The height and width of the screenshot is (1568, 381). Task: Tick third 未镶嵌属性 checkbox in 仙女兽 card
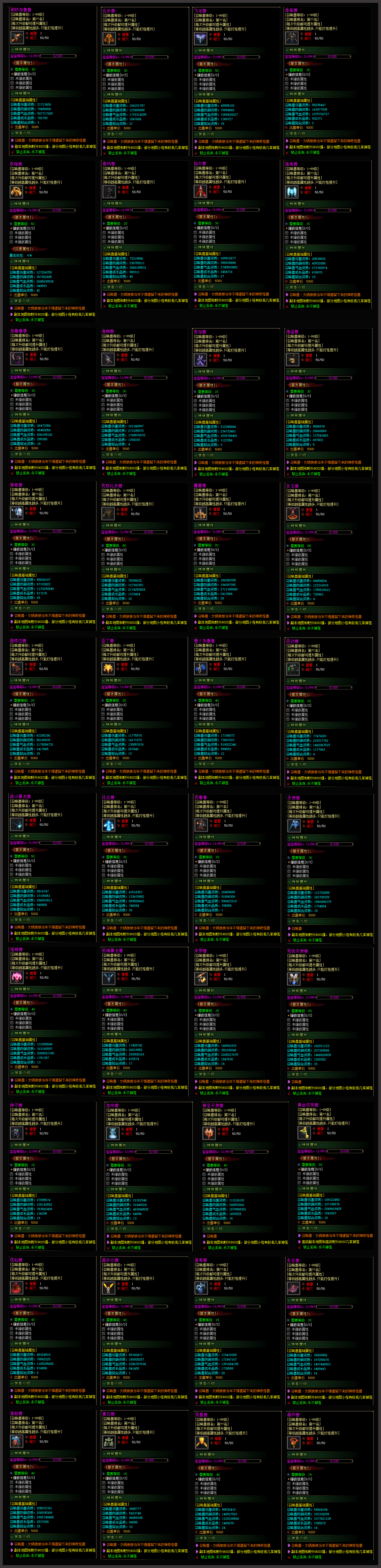click(x=196, y=241)
